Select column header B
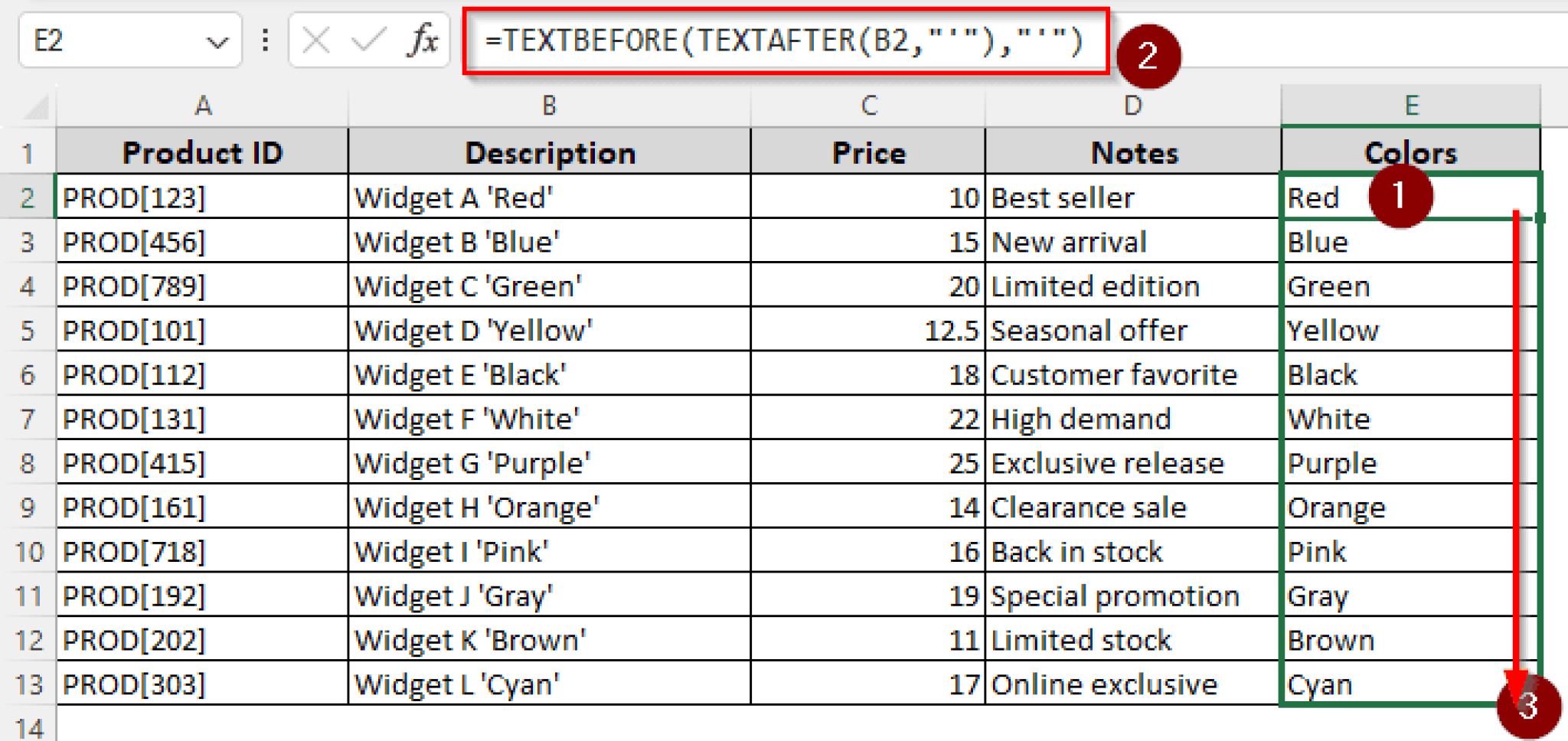 (548, 106)
